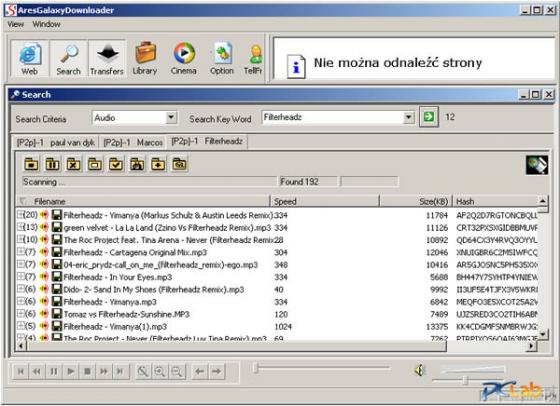Click the horizontal scrollbar right arrow
The height and width of the screenshot is (406, 560).
(x=532, y=346)
